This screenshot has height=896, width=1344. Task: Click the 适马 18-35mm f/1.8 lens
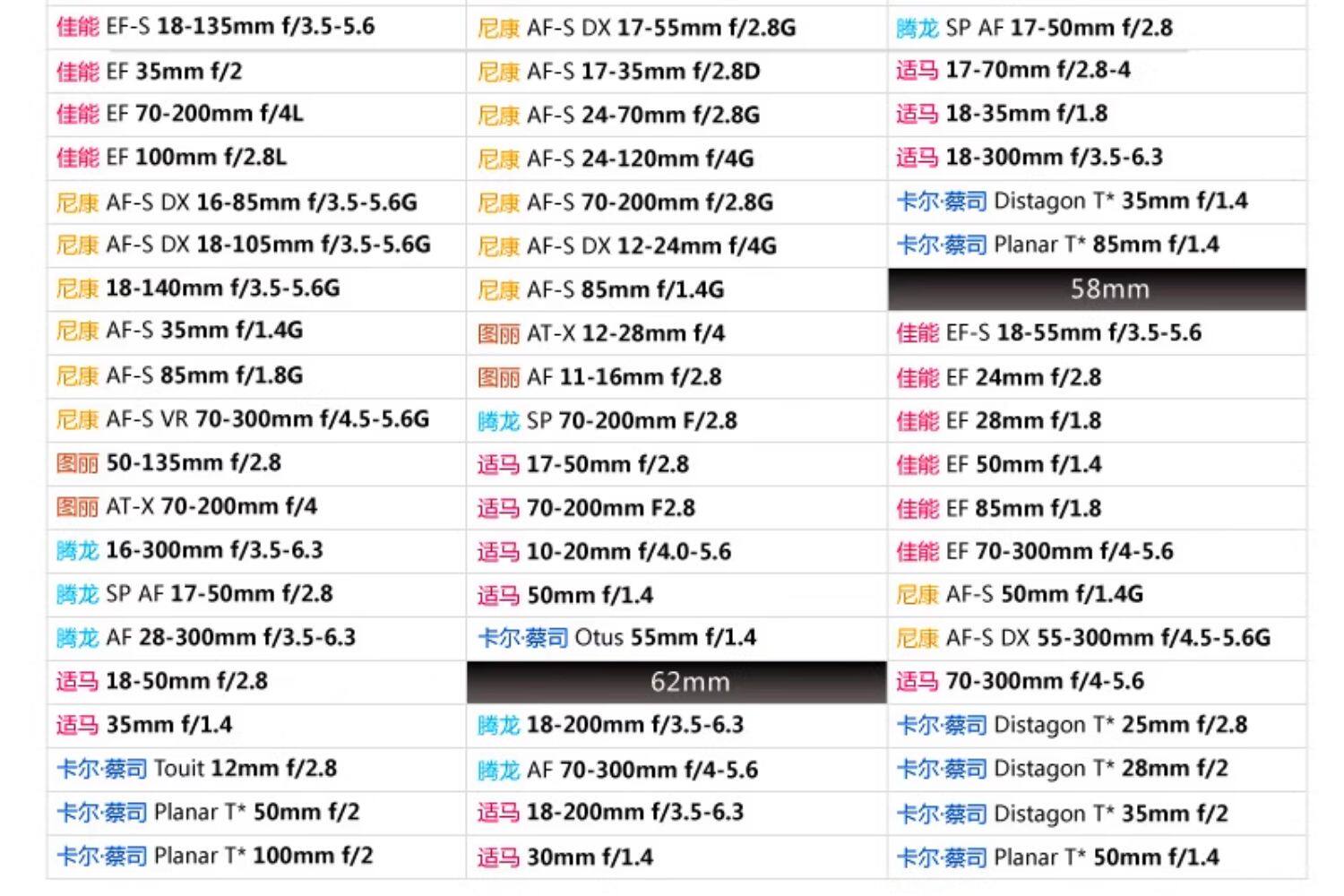(1097, 115)
